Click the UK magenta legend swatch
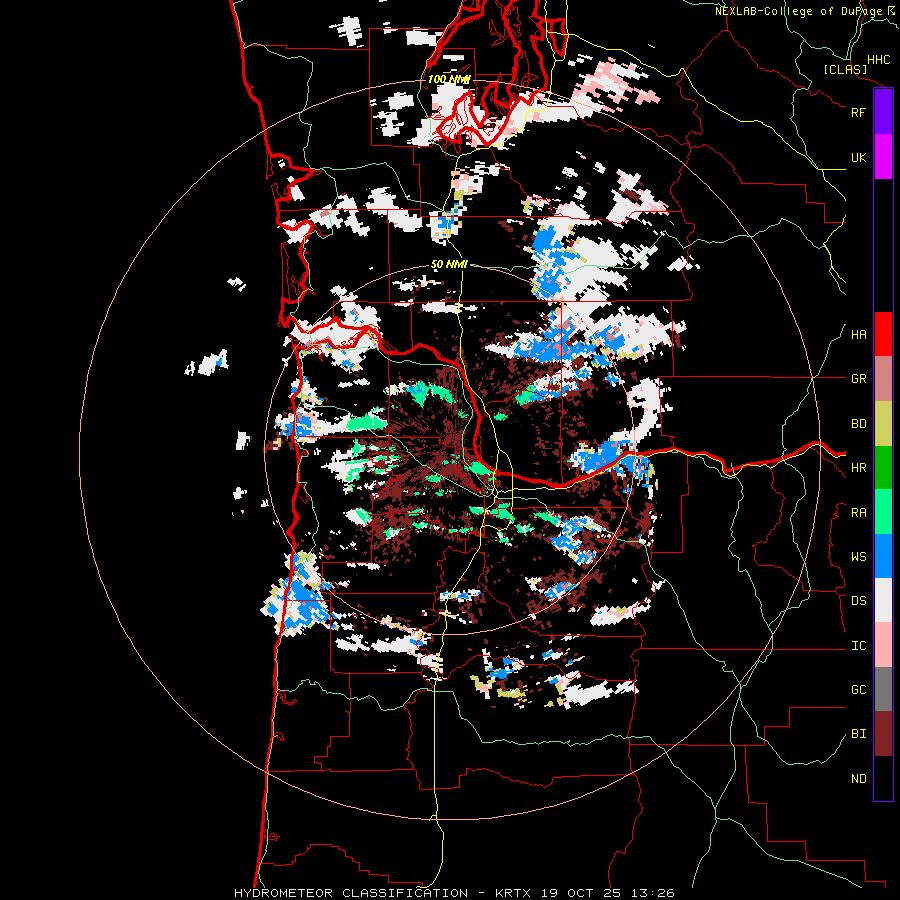 pyautogui.click(x=883, y=157)
